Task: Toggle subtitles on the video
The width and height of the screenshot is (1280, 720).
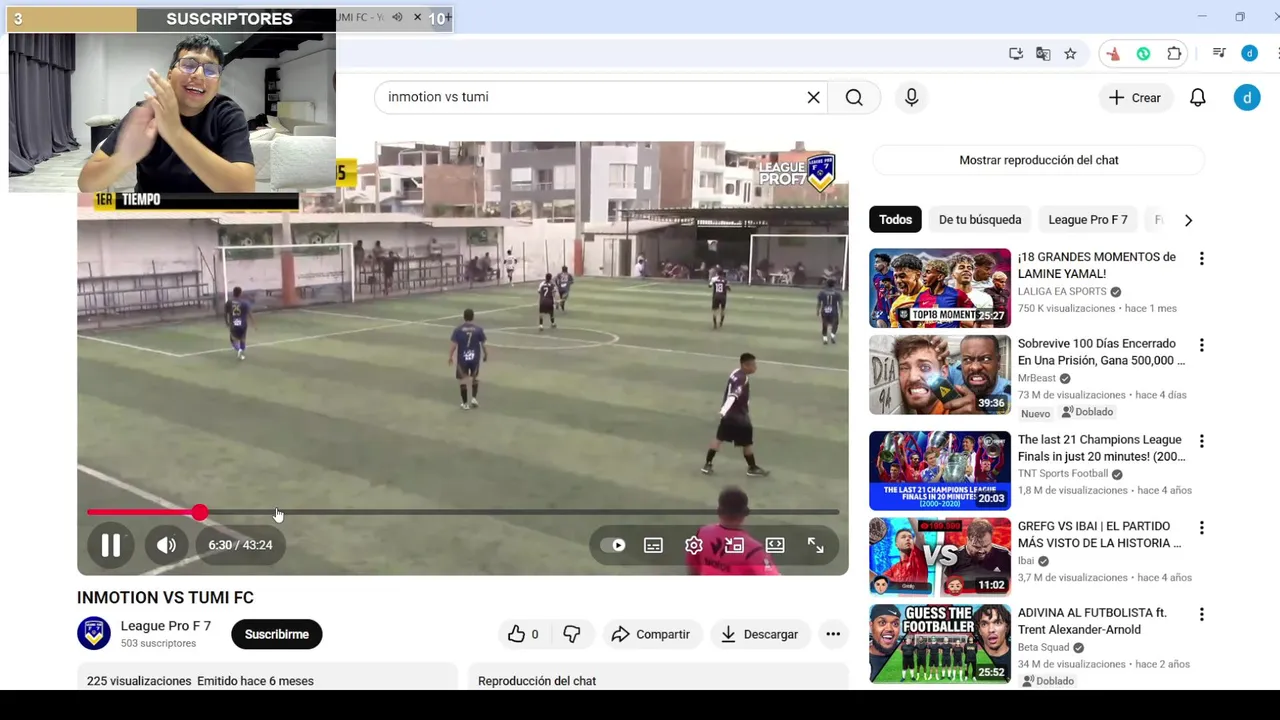Action: click(653, 545)
